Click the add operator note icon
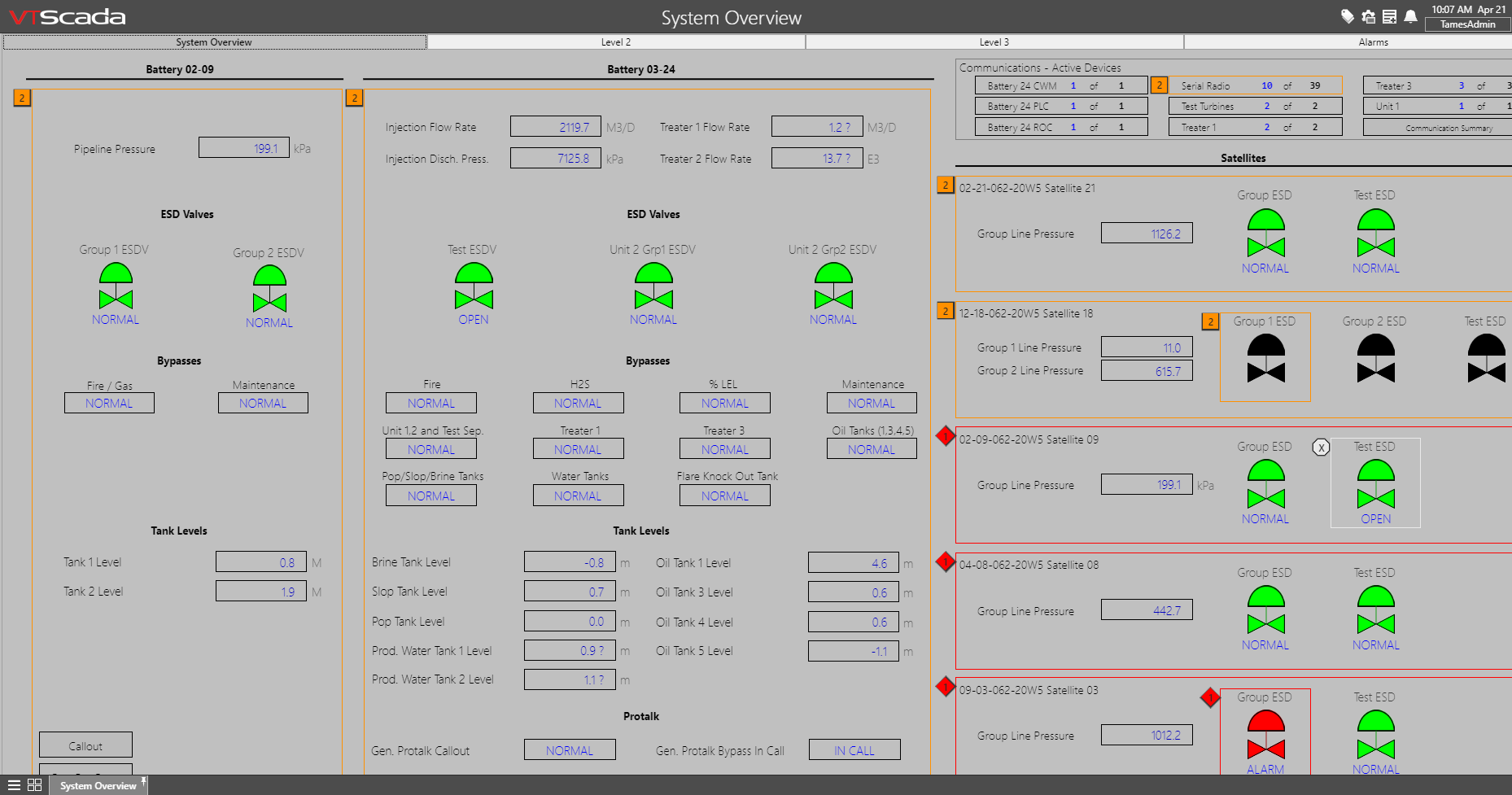The width and height of the screenshot is (1512, 795). [1390, 16]
